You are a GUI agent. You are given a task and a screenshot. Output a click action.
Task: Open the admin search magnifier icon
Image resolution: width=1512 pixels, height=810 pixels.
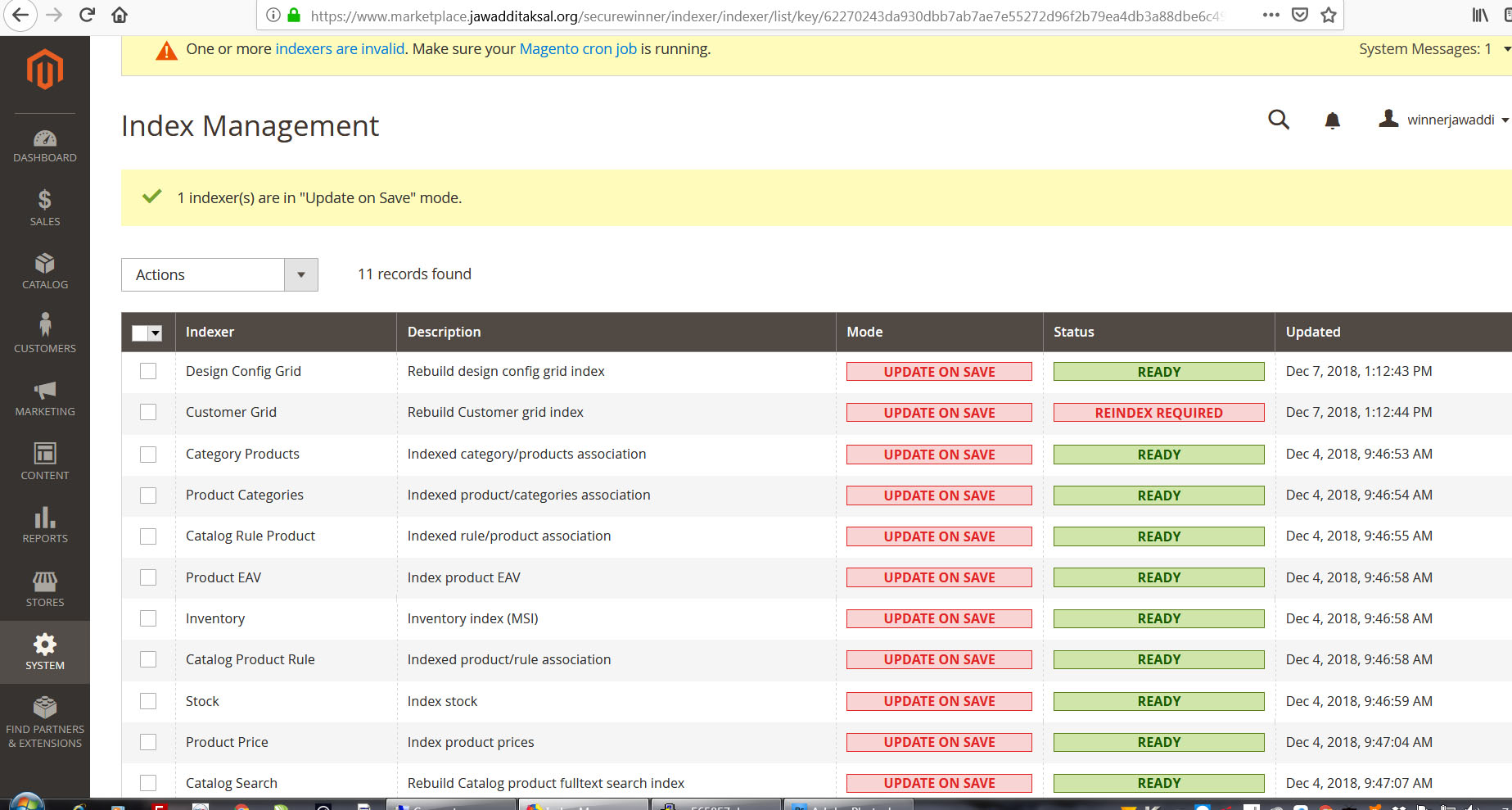tap(1279, 120)
